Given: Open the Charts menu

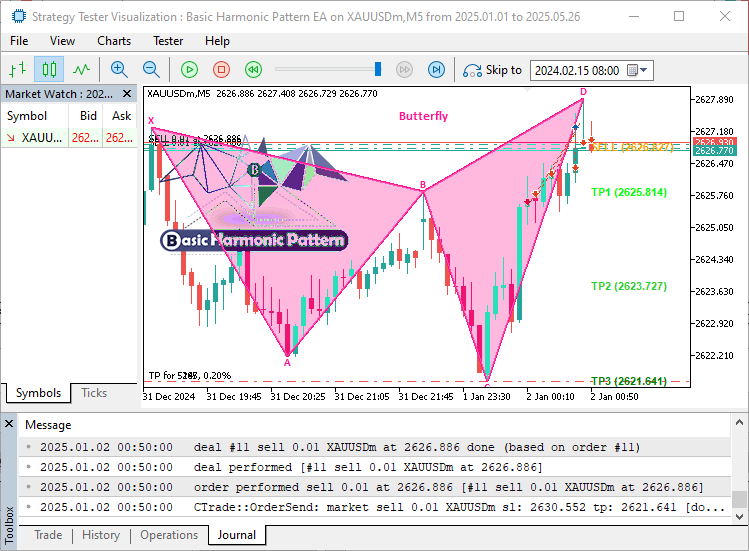Looking at the screenshot, I should 114,41.
